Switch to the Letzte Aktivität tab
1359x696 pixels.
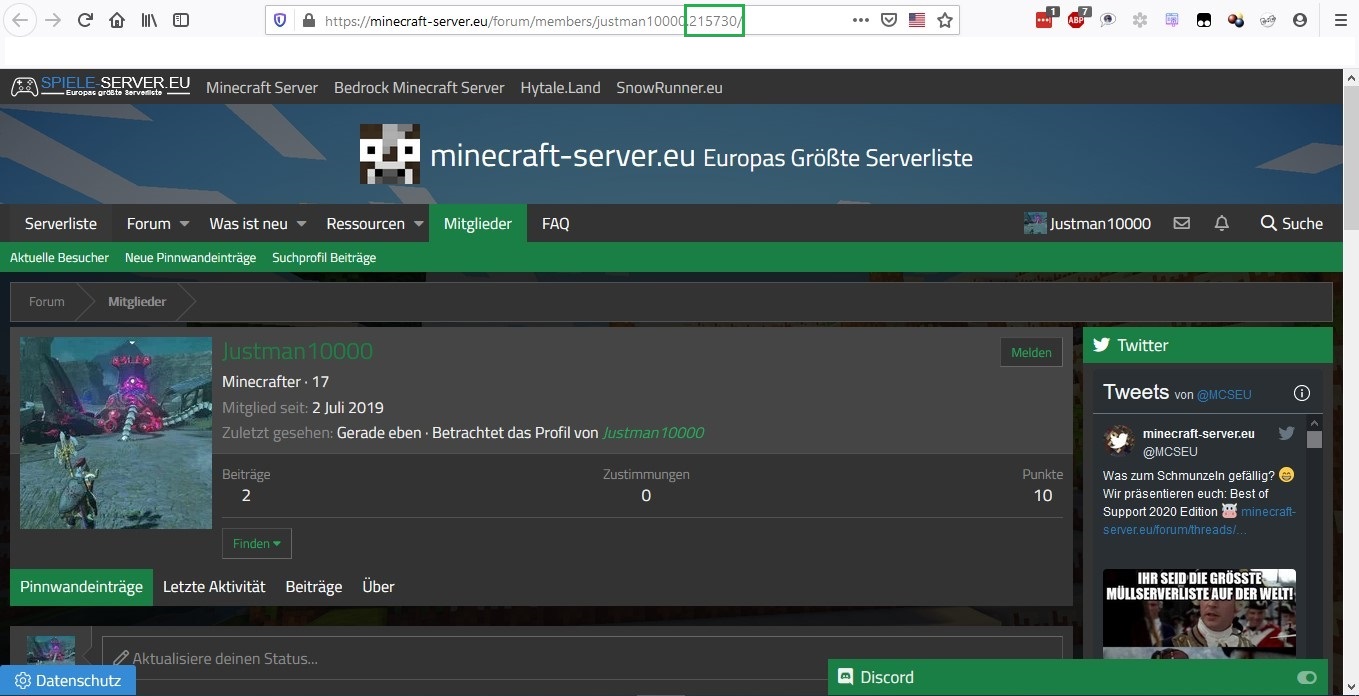[214, 587]
